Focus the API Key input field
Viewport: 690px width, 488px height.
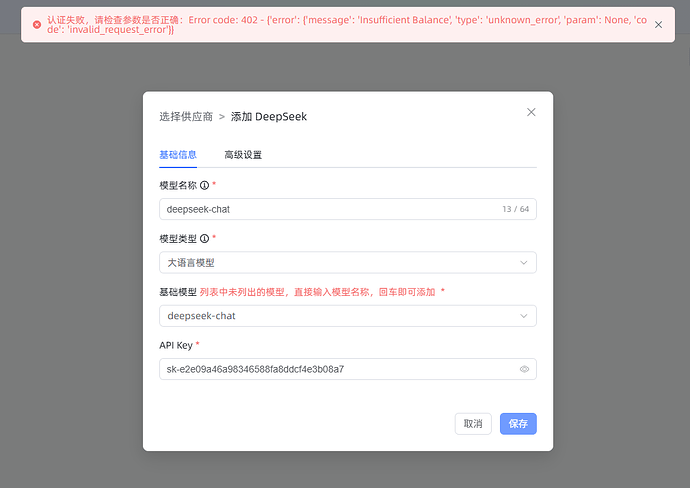348,369
